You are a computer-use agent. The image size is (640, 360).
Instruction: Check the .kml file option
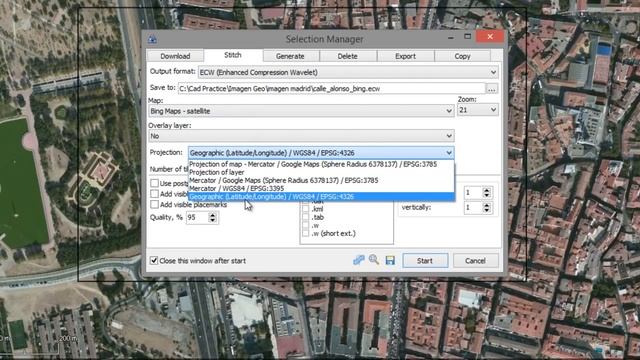(x=306, y=209)
